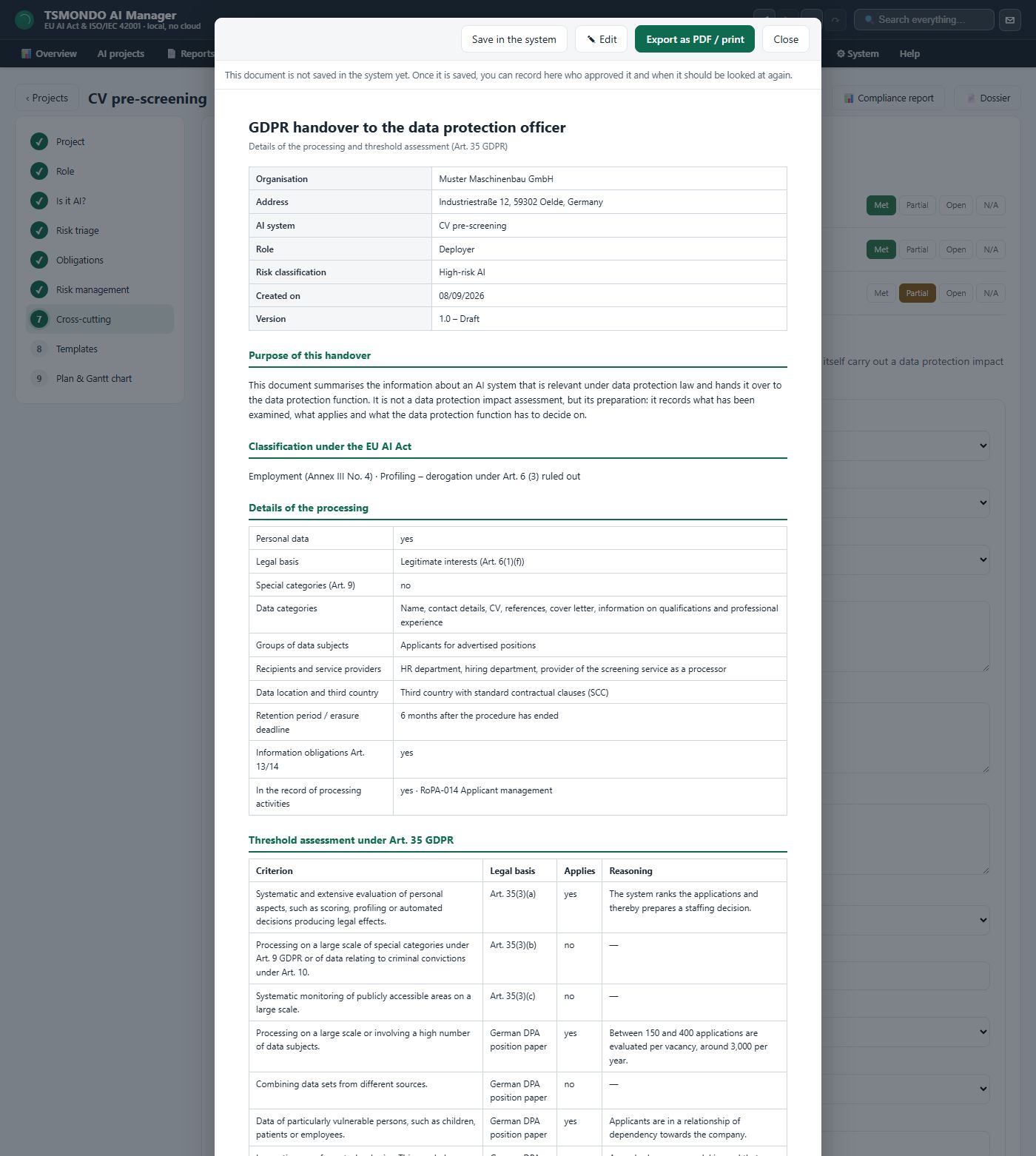The width and height of the screenshot is (1036, 1156).
Task: Click the TSMONDO green logo icon
Action: [x=24, y=20]
